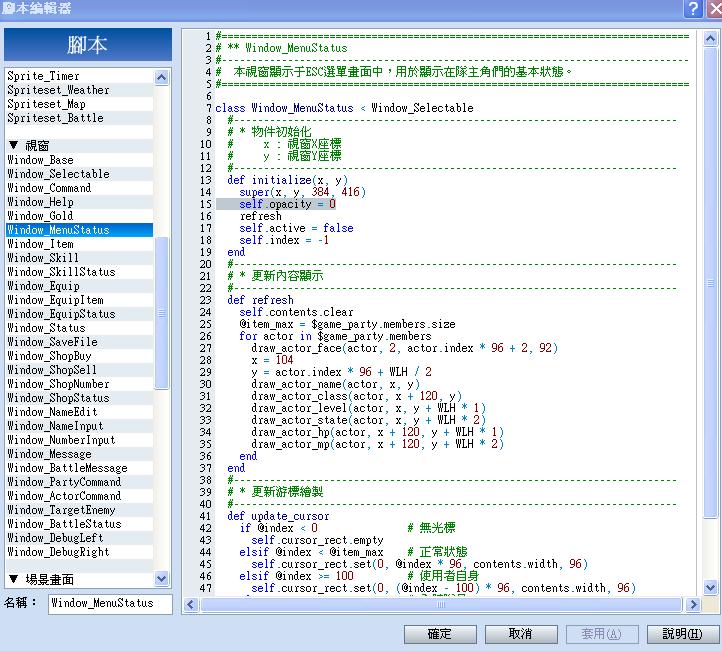
Task: Click code editor scroll down arrow
Action: pyautogui.click(x=710, y=587)
